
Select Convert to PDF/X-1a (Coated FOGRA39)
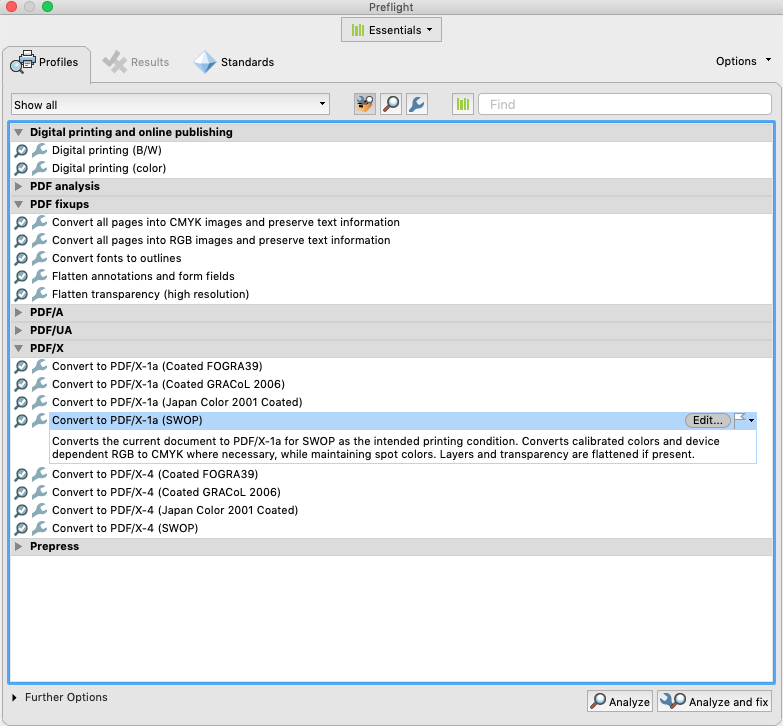[157, 366]
